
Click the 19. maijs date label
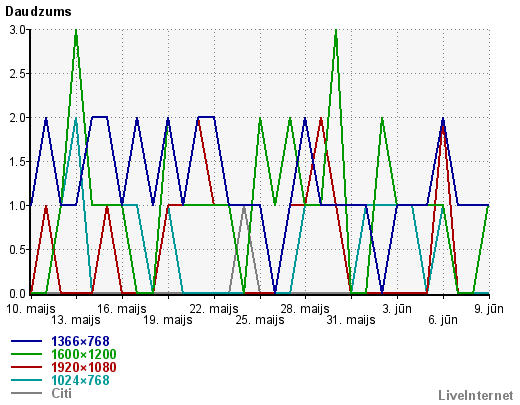point(168,320)
